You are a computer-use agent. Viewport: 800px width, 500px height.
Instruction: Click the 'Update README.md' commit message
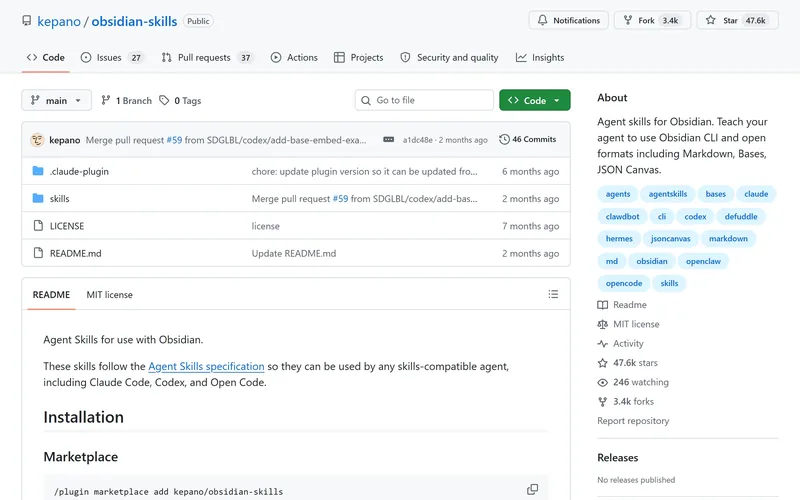pos(293,253)
